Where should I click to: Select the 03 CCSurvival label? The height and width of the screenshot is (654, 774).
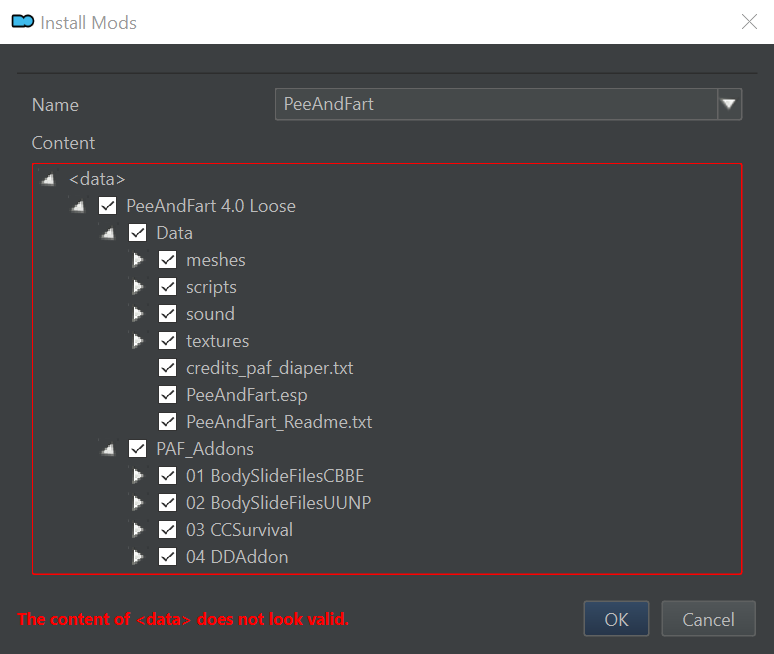[x=239, y=530]
